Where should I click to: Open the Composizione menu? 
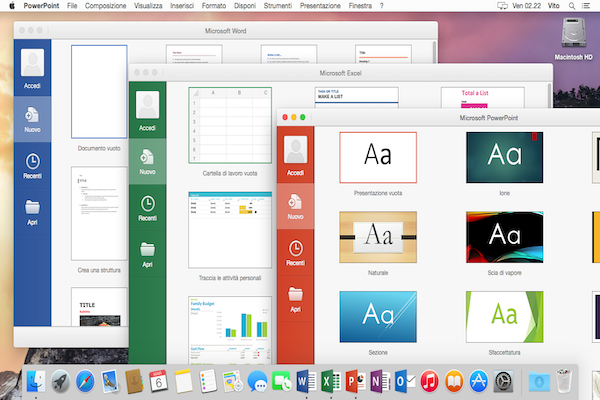tap(106, 6)
